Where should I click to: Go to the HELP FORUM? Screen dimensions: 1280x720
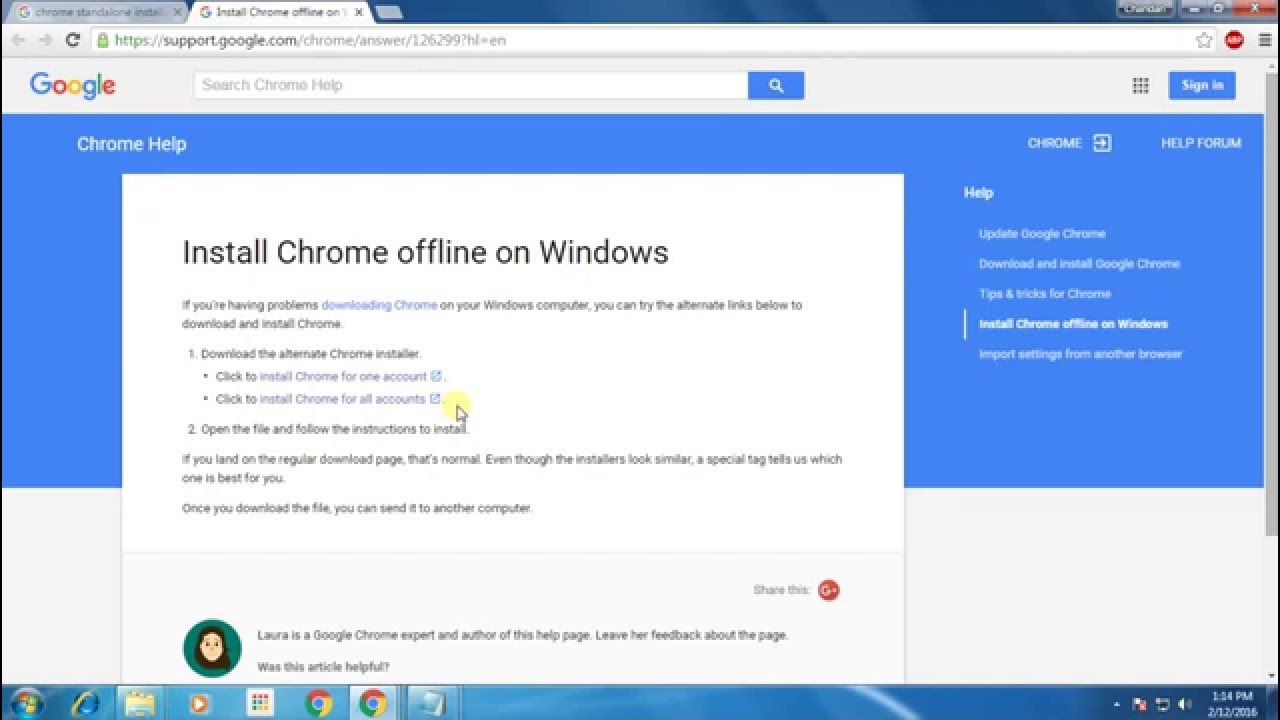[1201, 143]
